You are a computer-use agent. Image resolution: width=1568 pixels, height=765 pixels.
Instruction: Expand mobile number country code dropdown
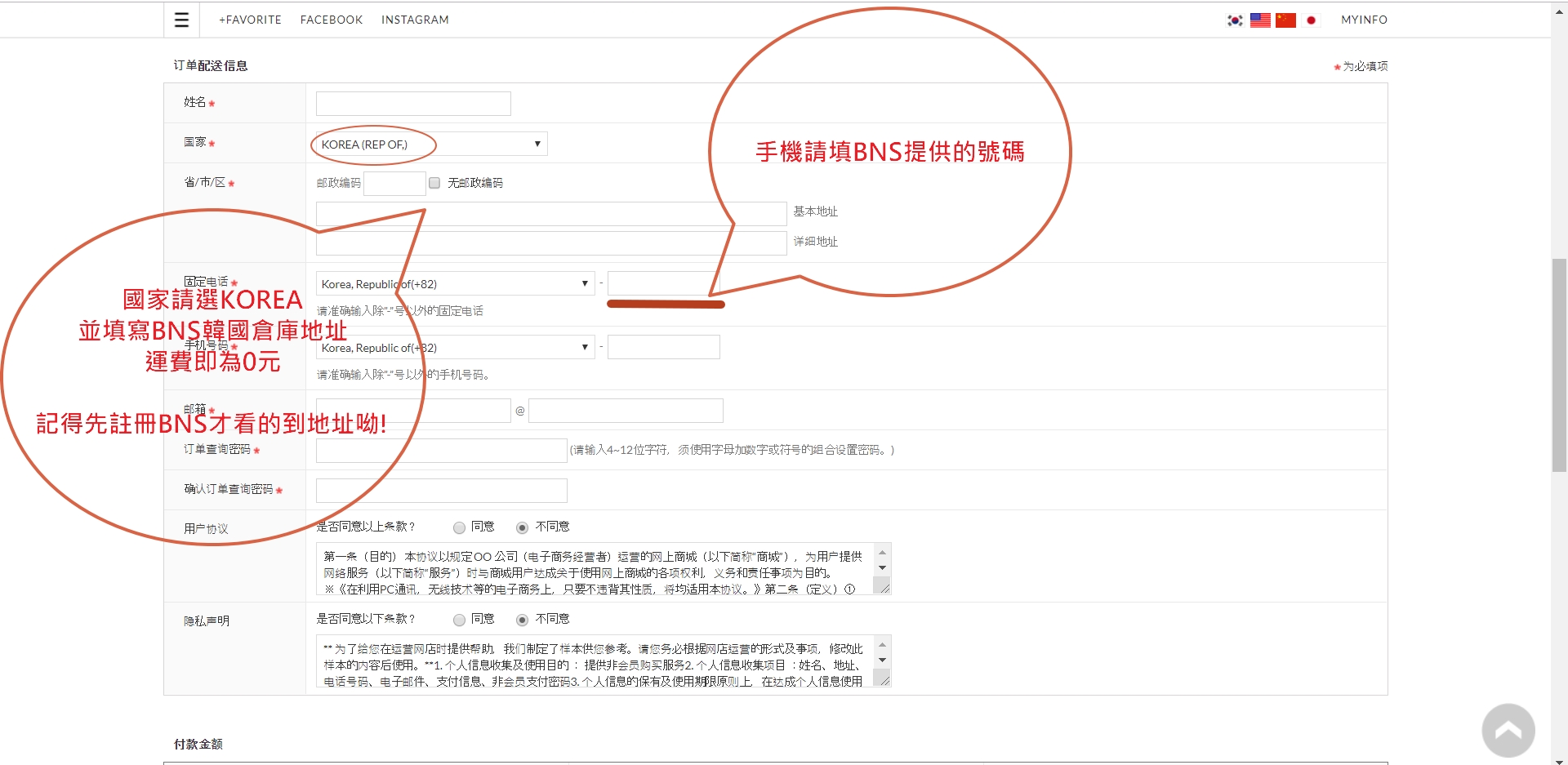(455, 348)
